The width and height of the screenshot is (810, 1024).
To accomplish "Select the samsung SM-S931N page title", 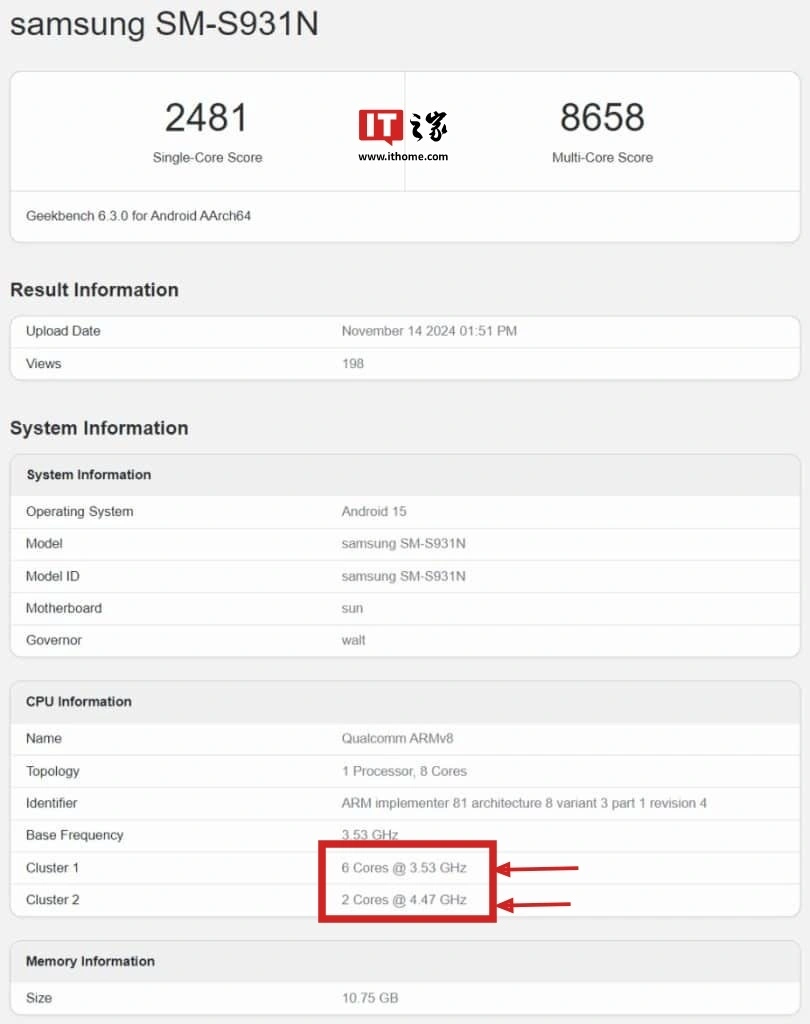I will 164,23.
